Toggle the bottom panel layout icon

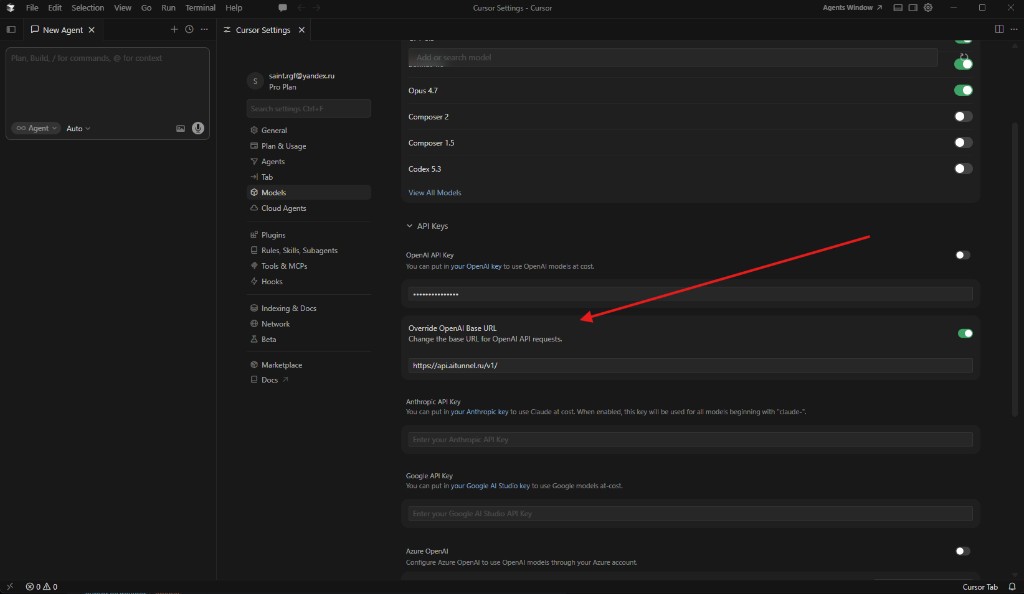[x=898, y=8]
